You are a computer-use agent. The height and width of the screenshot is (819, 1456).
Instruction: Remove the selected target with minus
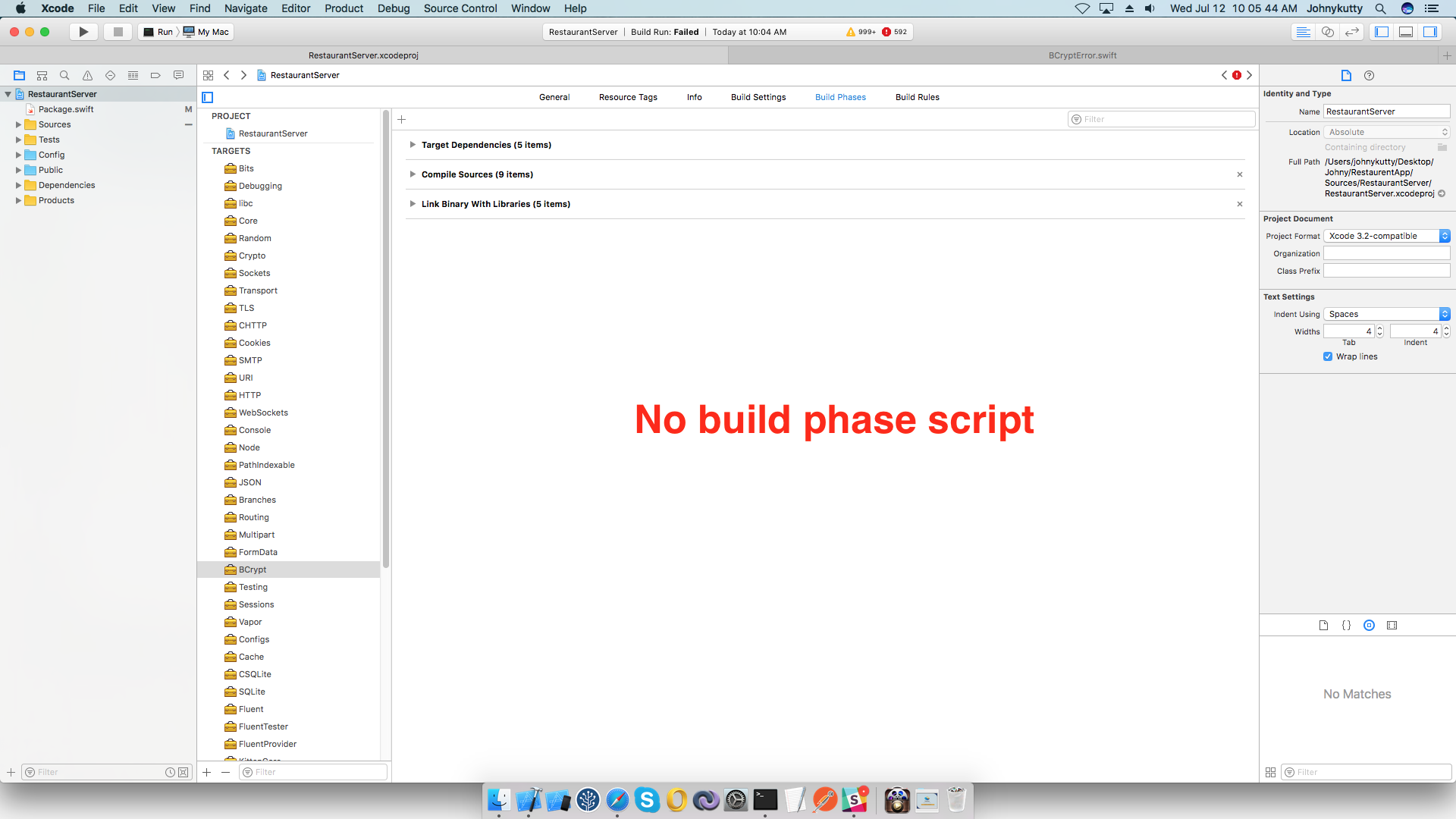(225, 772)
